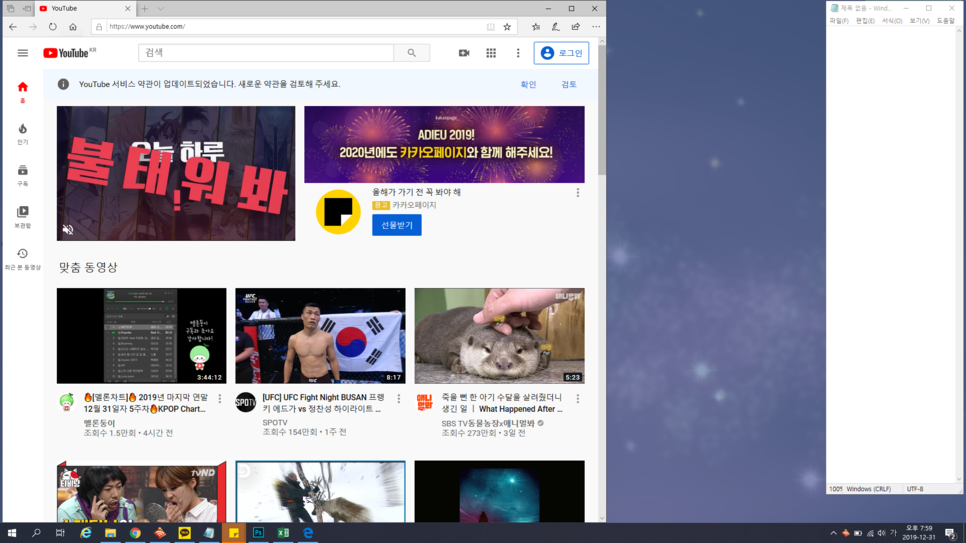Image resolution: width=966 pixels, height=543 pixels.
Task: Go back in the Edge browser
Action: (x=13, y=27)
